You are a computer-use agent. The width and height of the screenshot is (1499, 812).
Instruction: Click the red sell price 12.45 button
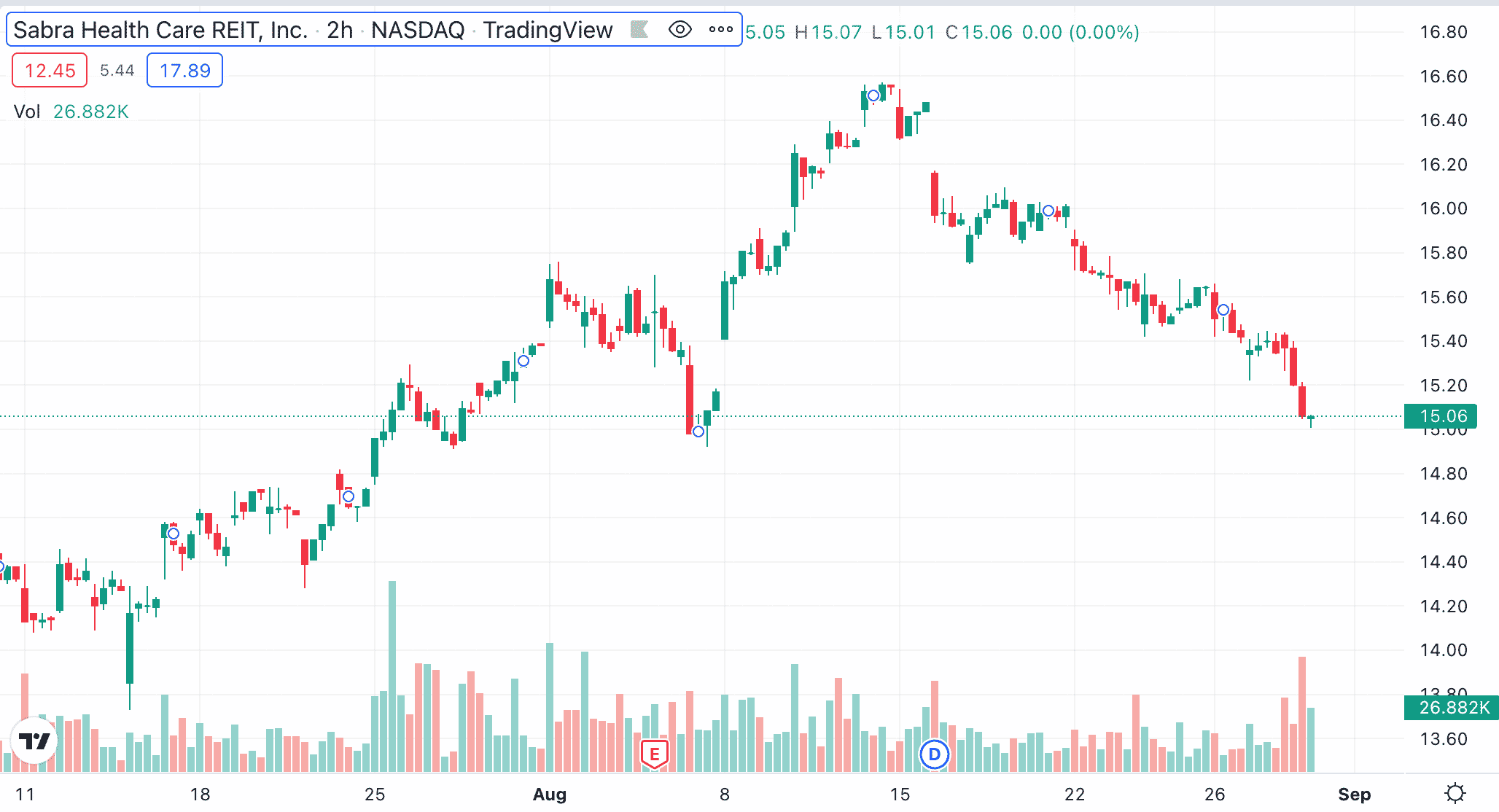[50, 71]
